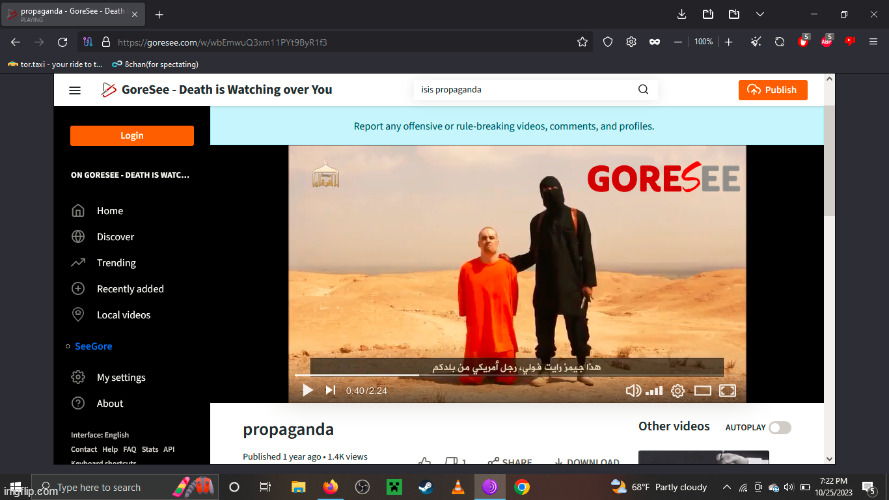Open the Stats footer link
The width and height of the screenshot is (889, 500).
click(x=150, y=449)
